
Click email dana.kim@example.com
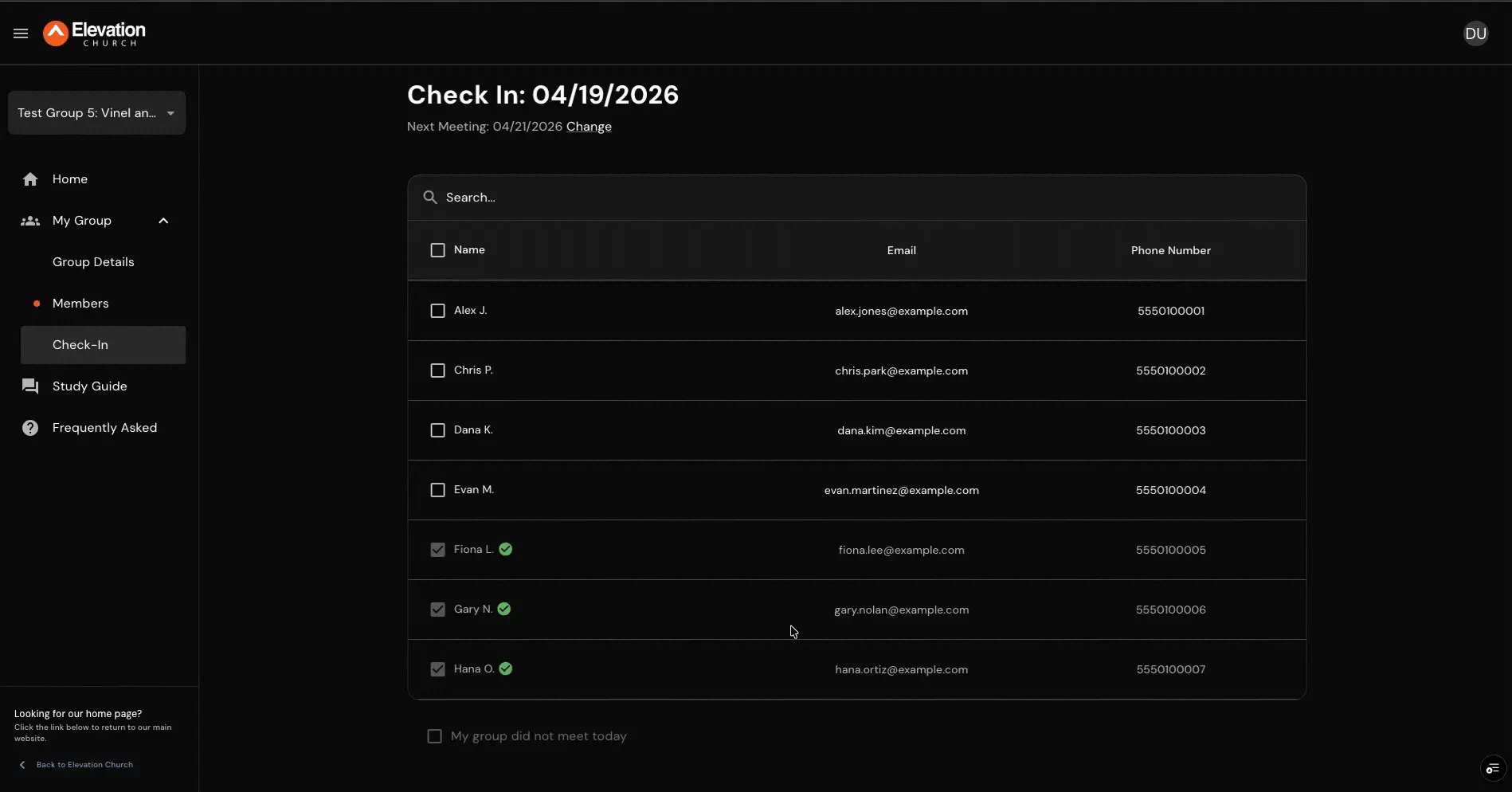coord(902,430)
